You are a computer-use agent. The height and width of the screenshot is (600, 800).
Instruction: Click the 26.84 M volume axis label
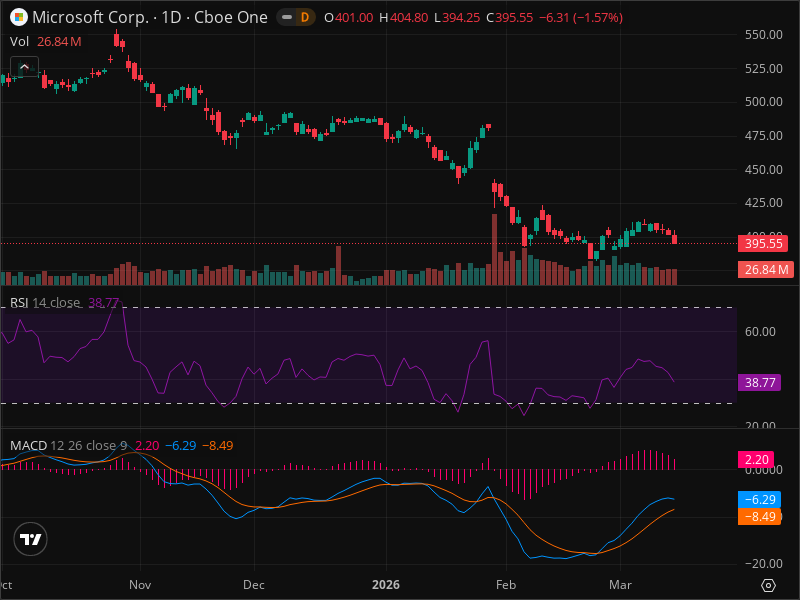[766, 269]
